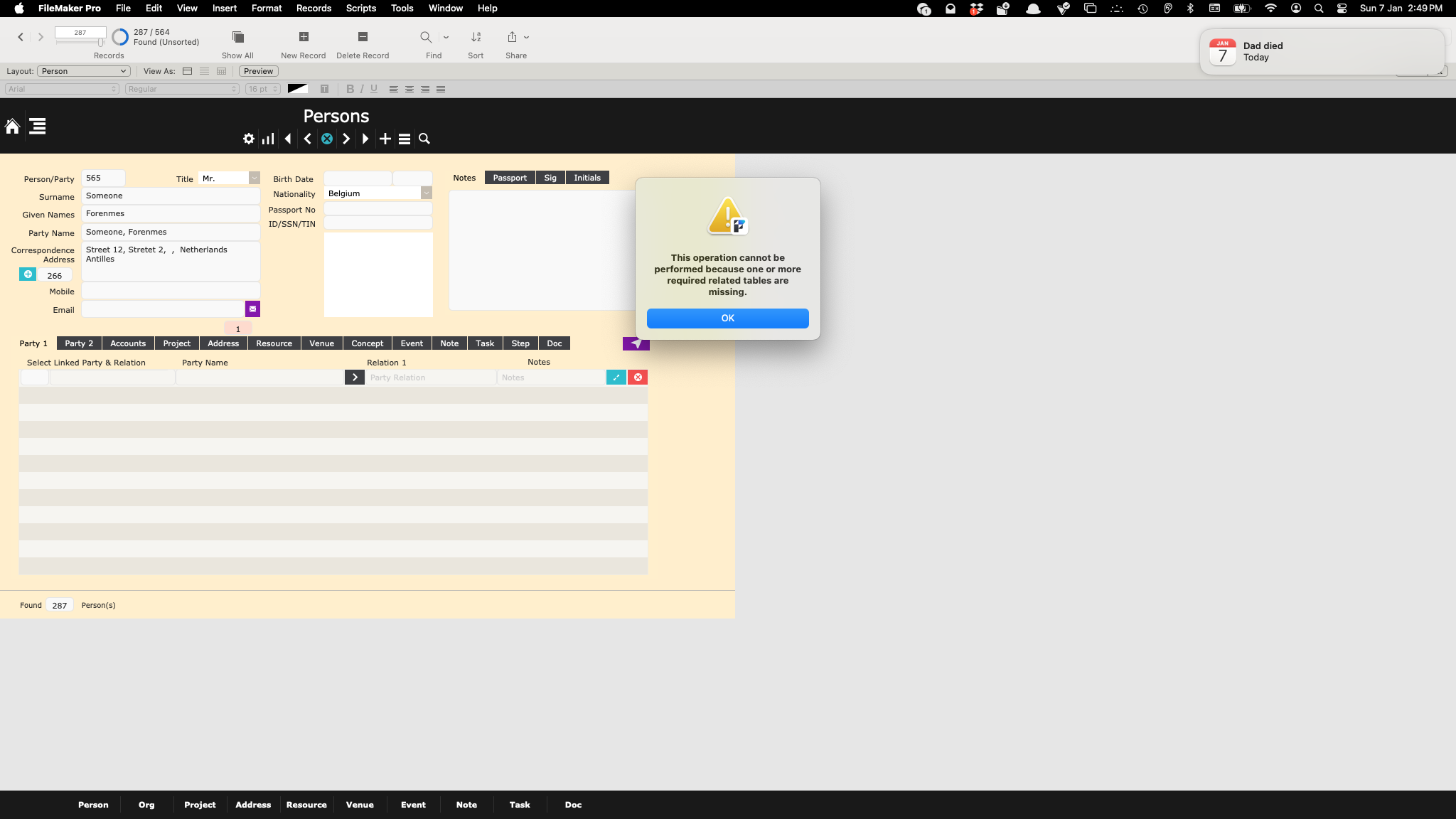Open the Scripts menu

click(x=361, y=8)
